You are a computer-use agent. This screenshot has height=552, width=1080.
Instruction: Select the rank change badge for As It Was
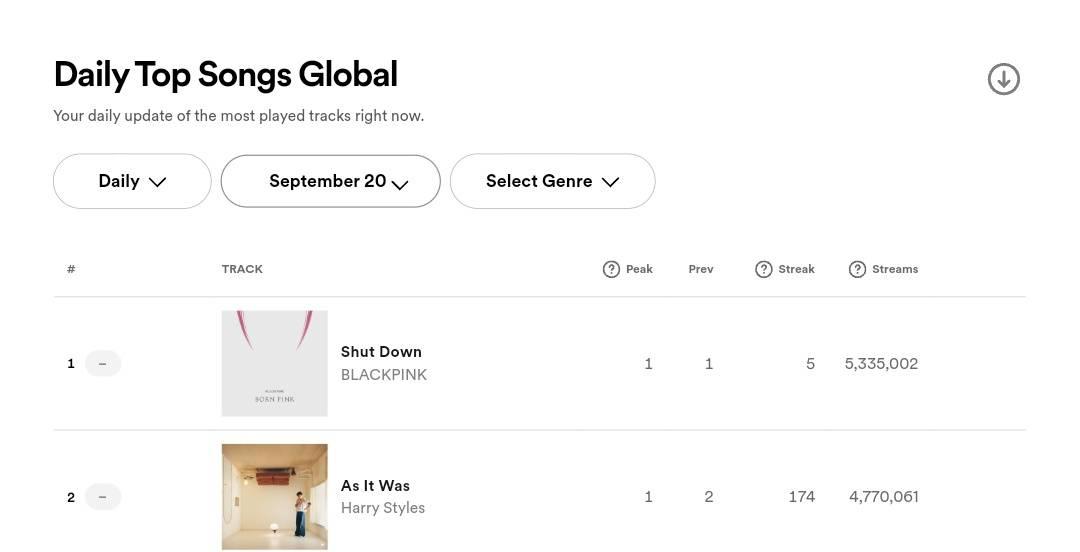point(103,497)
